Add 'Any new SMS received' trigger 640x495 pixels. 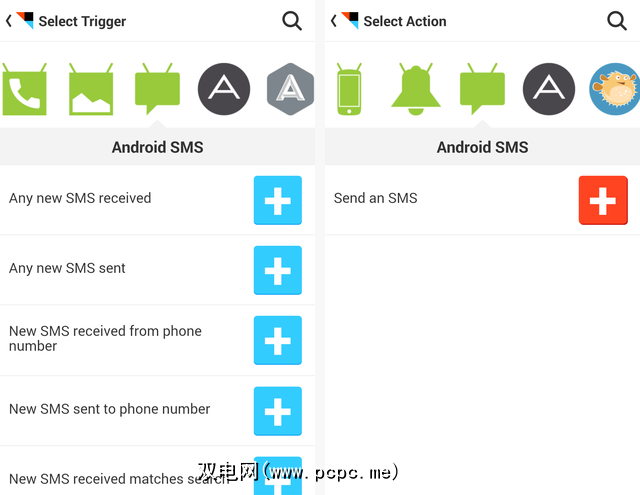[x=278, y=200]
